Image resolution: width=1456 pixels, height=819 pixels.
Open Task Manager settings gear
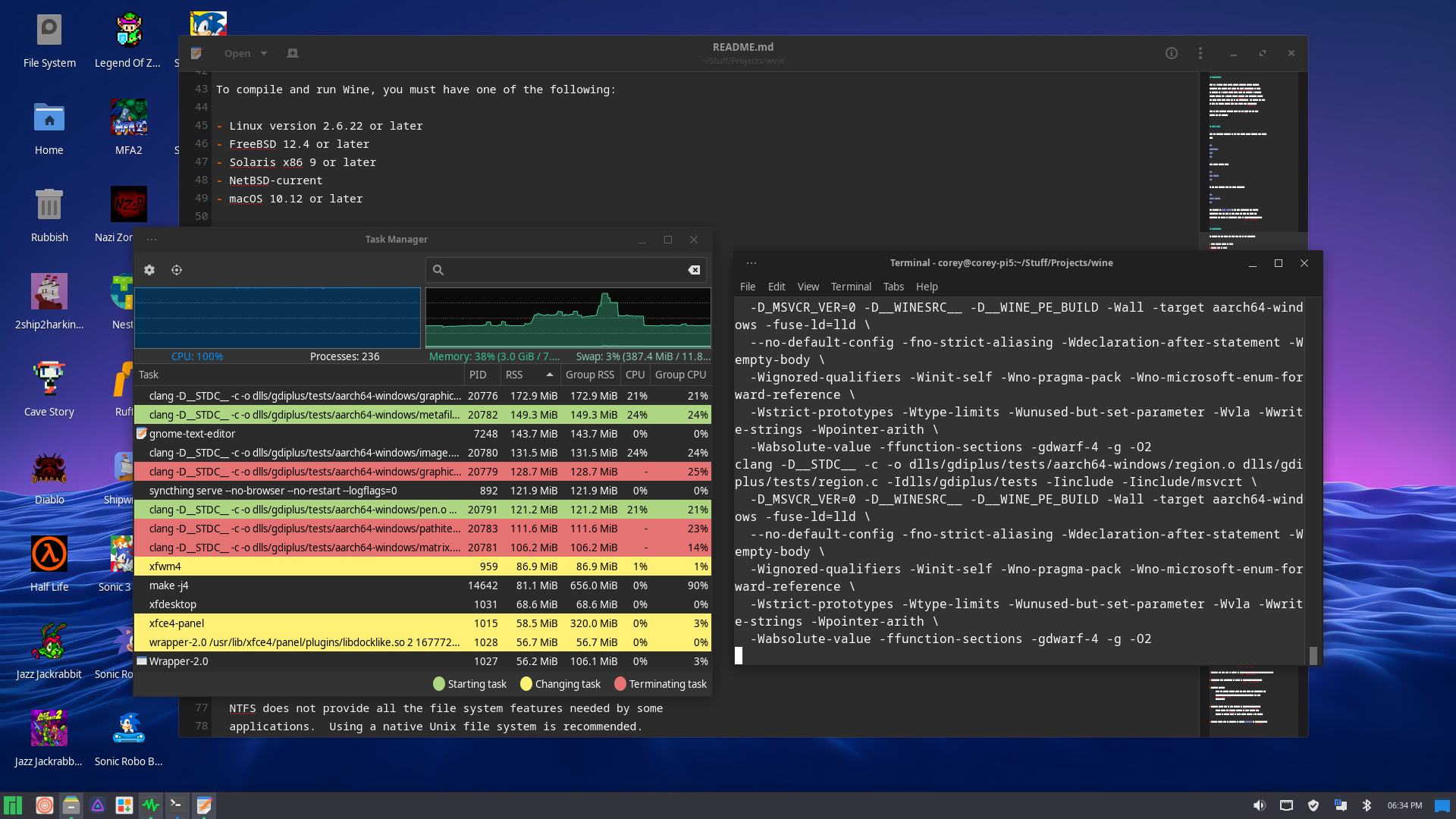click(x=149, y=270)
